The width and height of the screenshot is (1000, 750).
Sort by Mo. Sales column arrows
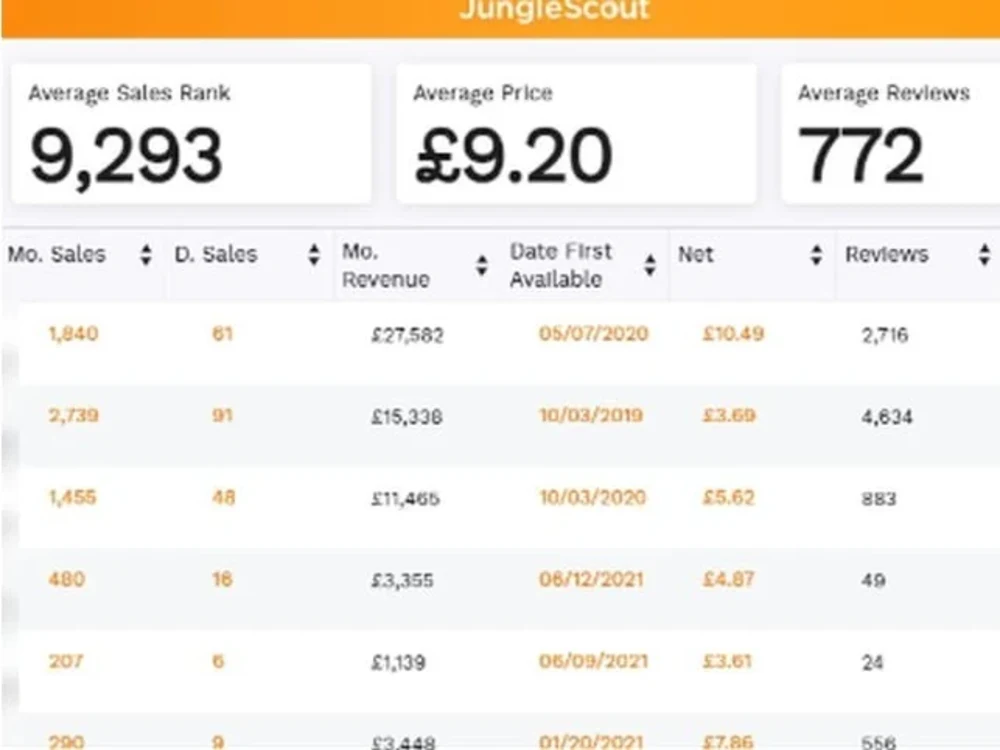pos(146,254)
